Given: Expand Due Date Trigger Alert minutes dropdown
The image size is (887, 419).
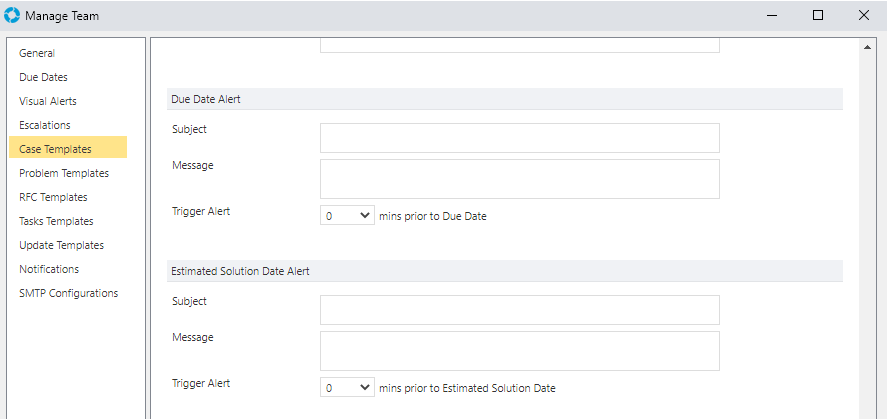Looking at the screenshot, I should pyautogui.click(x=347, y=215).
